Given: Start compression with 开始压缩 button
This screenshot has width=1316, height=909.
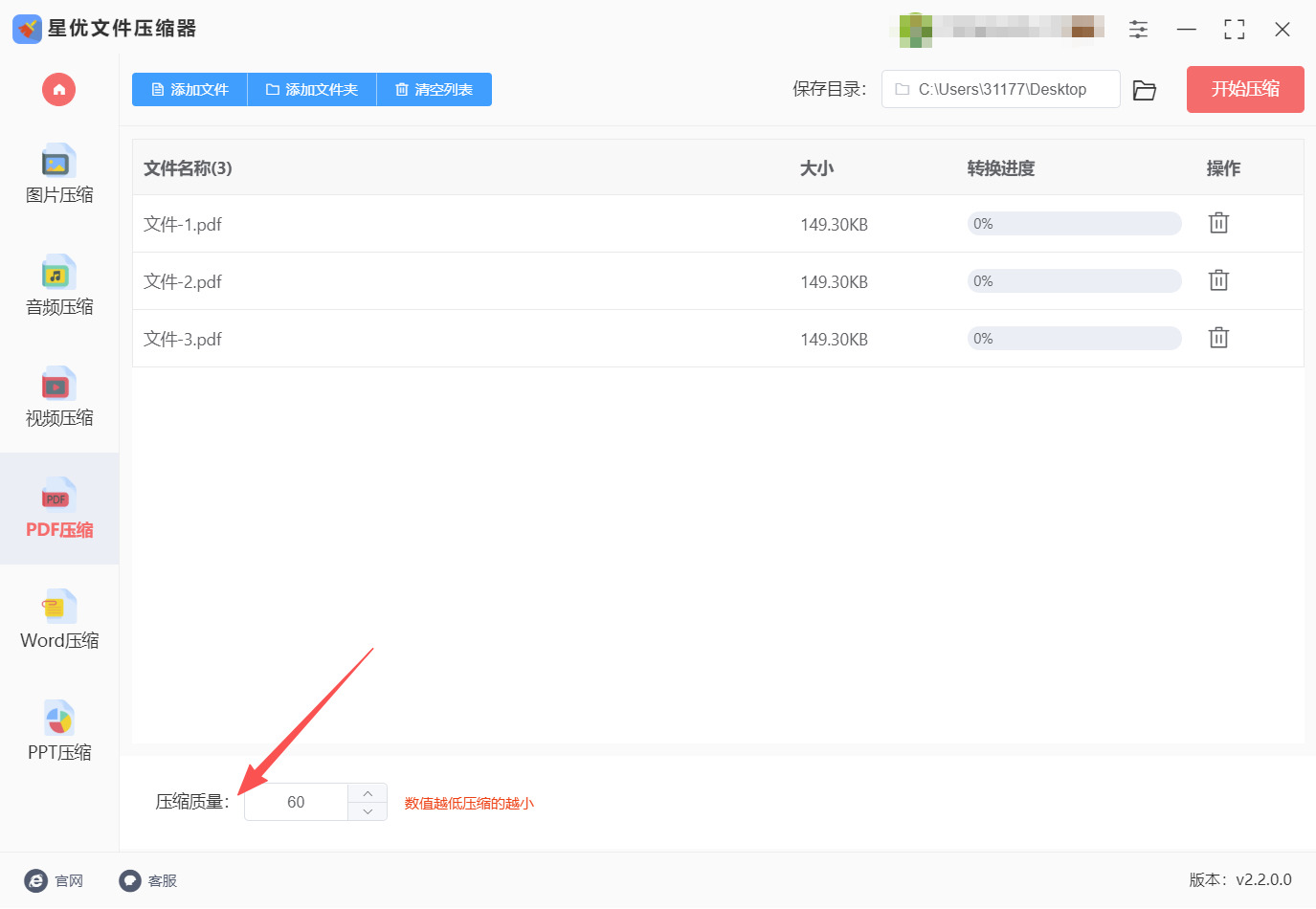Looking at the screenshot, I should pos(1245,89).
